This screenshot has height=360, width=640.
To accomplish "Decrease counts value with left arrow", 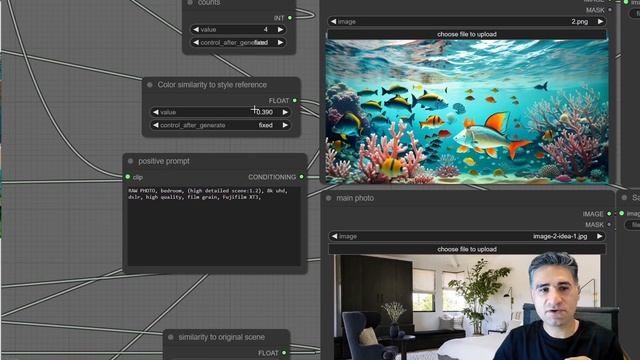I will click(196, 29).
